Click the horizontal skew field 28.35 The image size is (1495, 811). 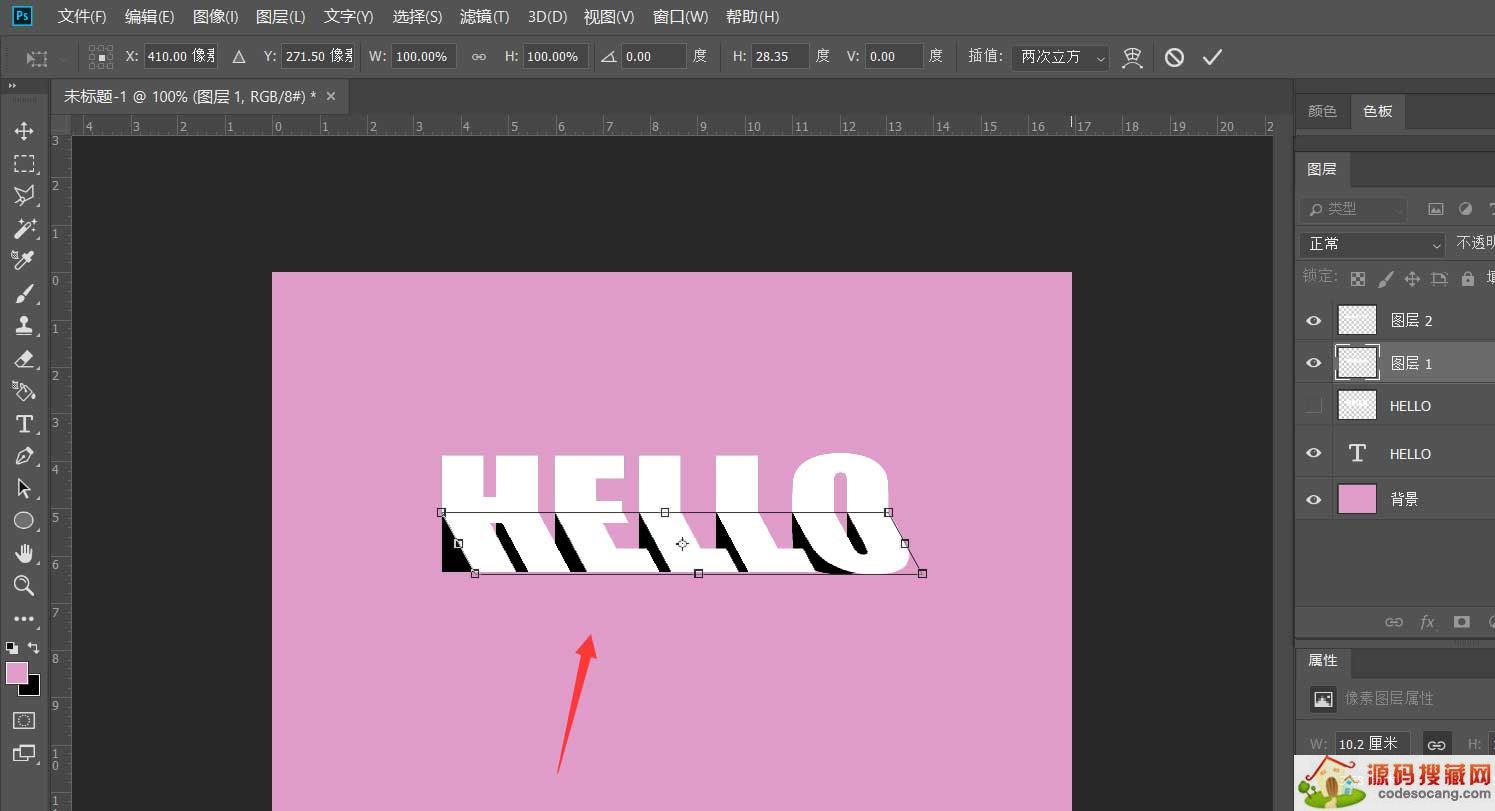click(780, 57)
